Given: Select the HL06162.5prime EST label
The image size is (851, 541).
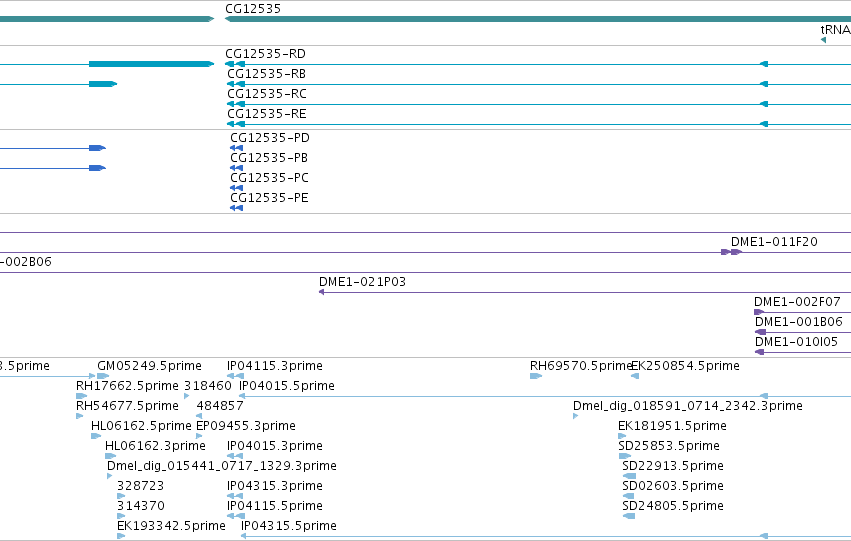Looking at the screenshot, I should [141, 427].
